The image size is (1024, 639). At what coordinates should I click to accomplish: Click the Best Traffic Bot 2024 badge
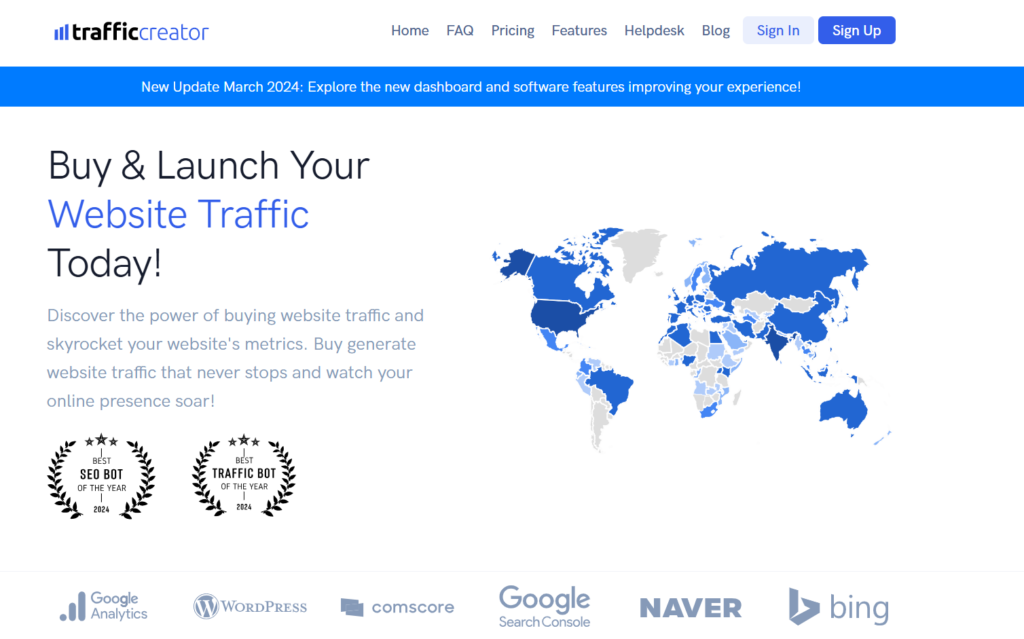tap(243, 477)
